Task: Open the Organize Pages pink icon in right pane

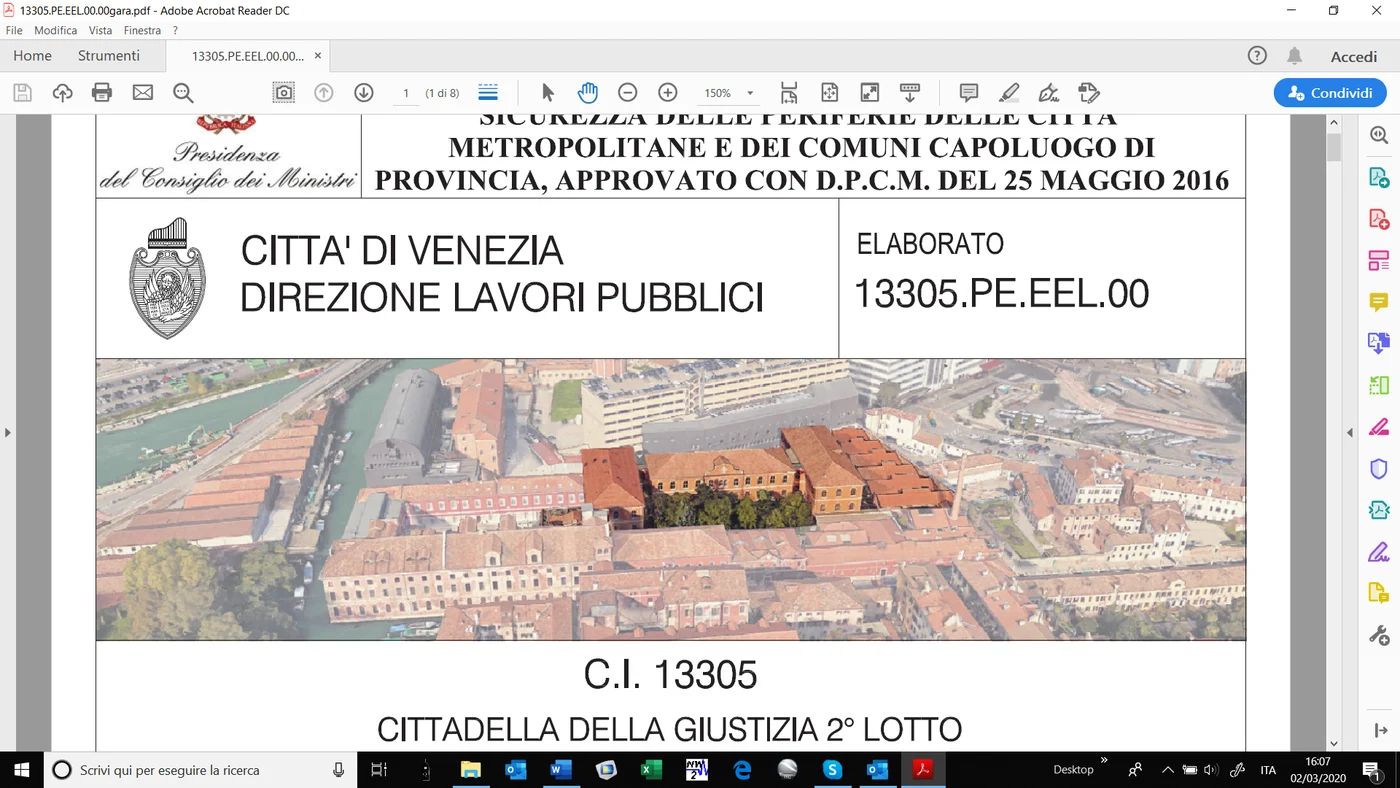Action: [1379, 261]
